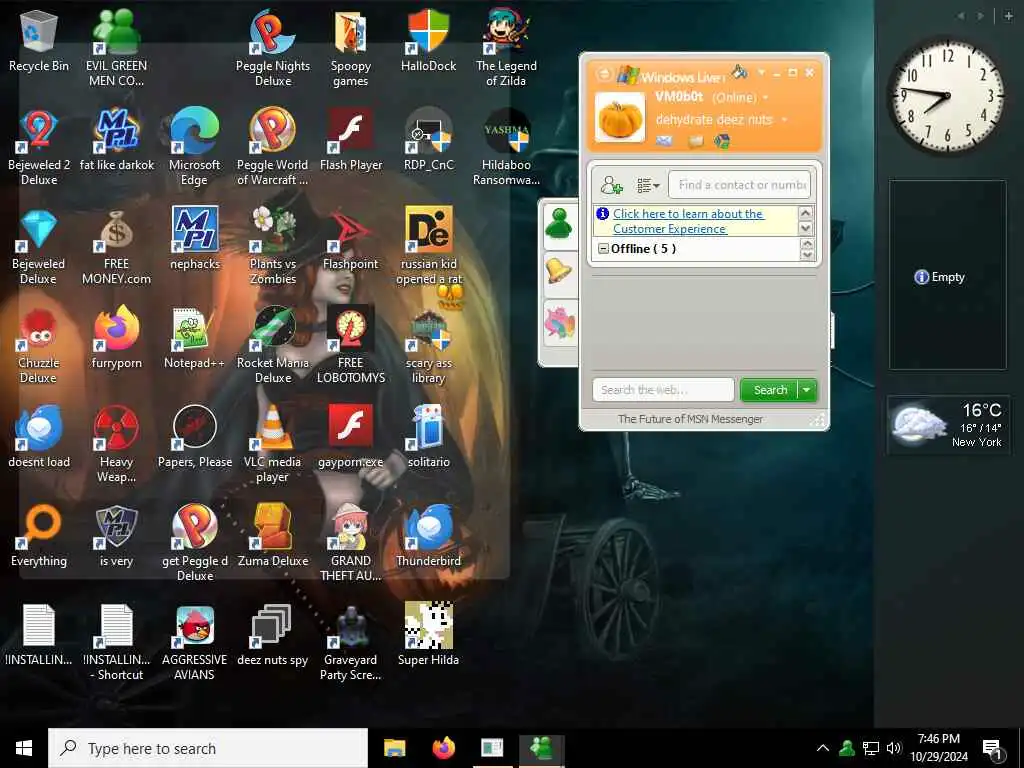Open the Show menu arrow in Messenger title bar
Image resolution: width=1024 pixels, height=768 pixels.
coord(761,72)
